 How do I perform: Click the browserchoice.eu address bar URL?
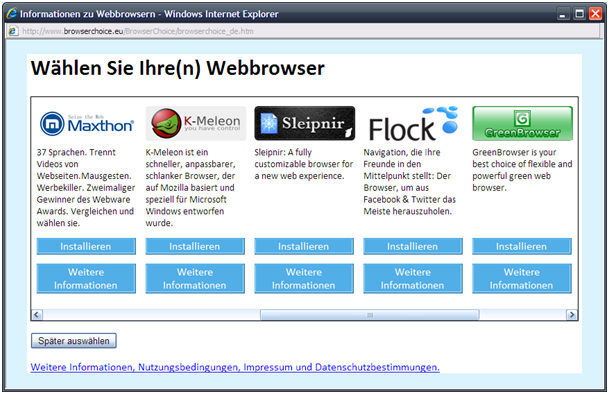137,31
